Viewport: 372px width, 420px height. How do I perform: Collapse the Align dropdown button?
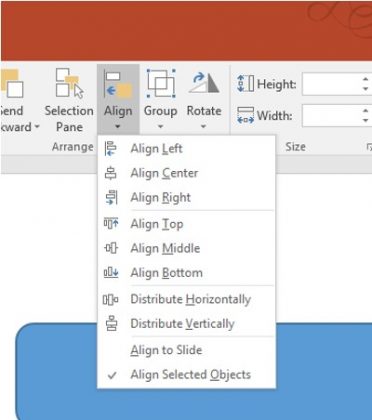coord(118,99)
